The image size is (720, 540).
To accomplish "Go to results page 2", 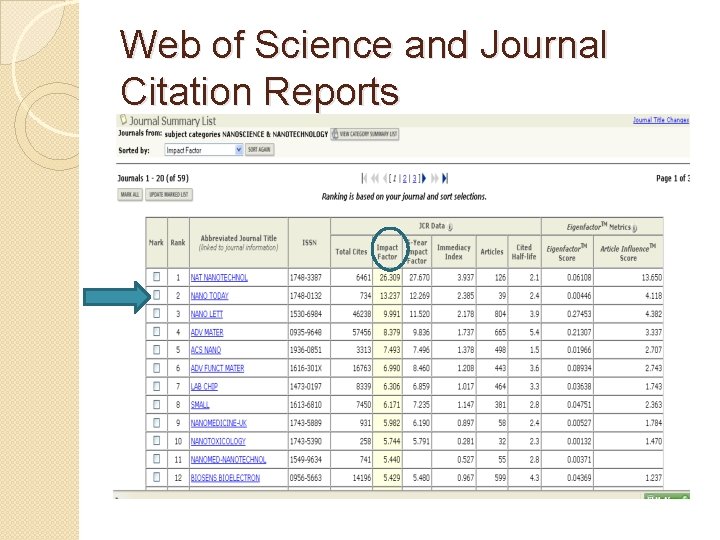I will tap(405, 179).
